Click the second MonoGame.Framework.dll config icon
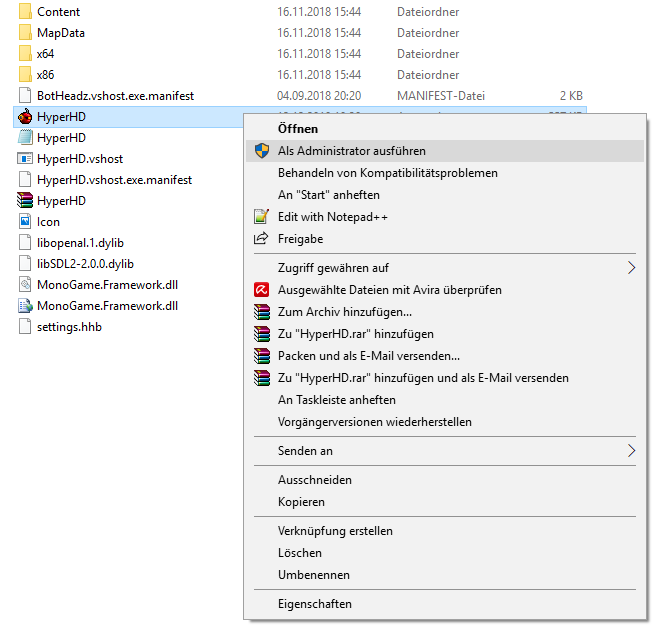The width and height of the screenshot is (652, 626). (25, 305)
